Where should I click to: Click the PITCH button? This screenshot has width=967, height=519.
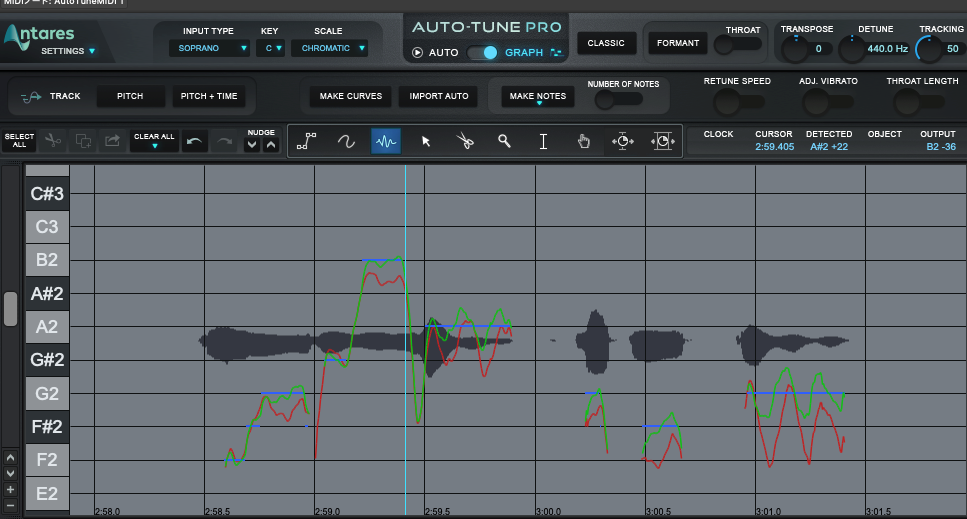coord(130,96)
